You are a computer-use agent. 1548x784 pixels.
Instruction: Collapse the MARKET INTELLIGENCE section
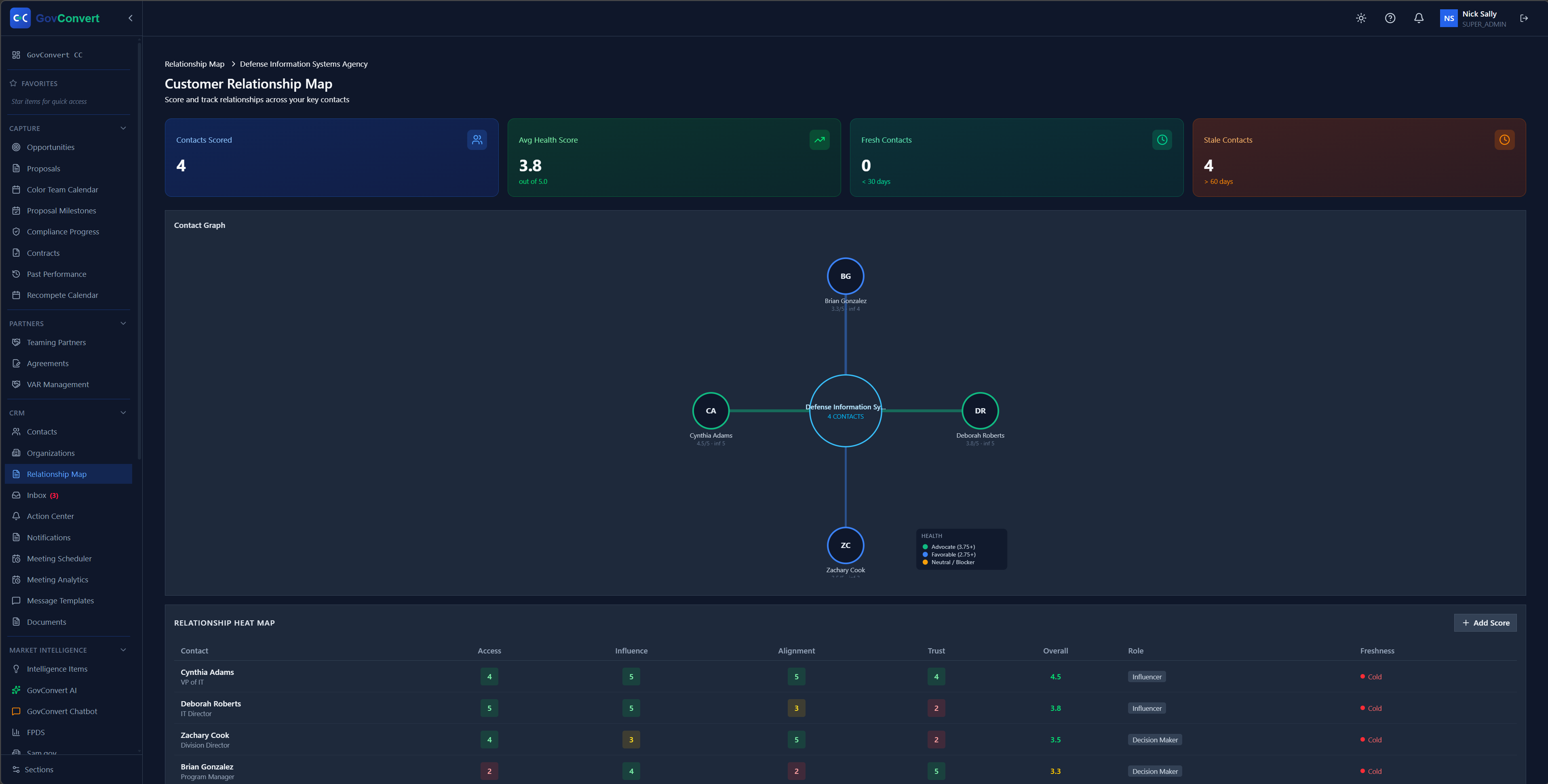coord(123,650)
